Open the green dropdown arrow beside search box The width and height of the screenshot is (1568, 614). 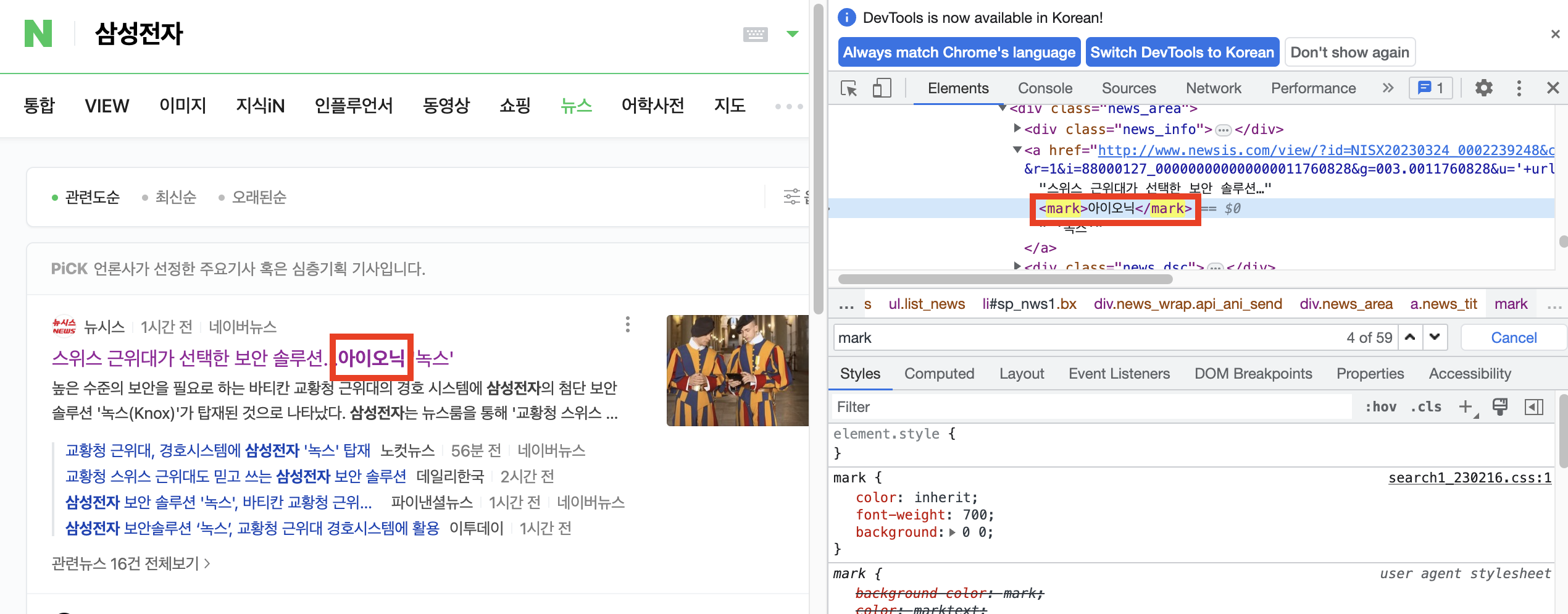click(x=792, y=34)
